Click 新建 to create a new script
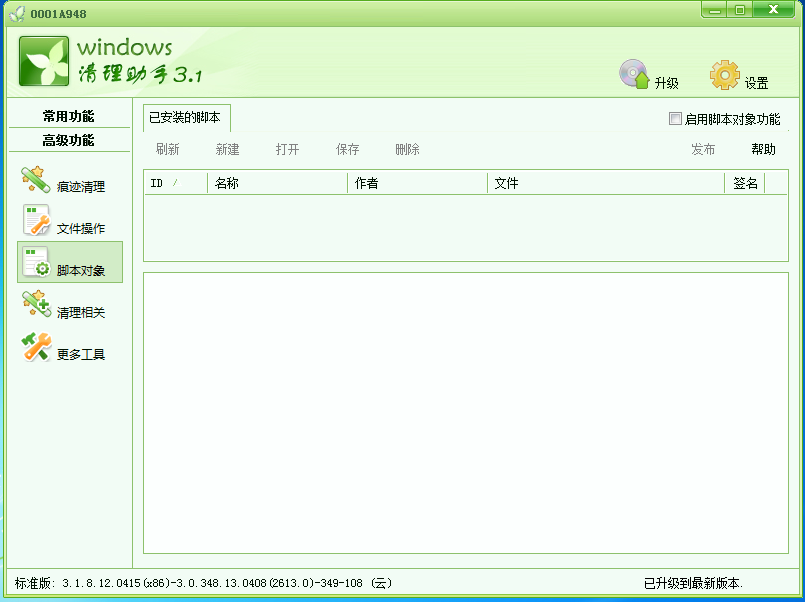The image size is (805, 602). [x=227, y=149]
